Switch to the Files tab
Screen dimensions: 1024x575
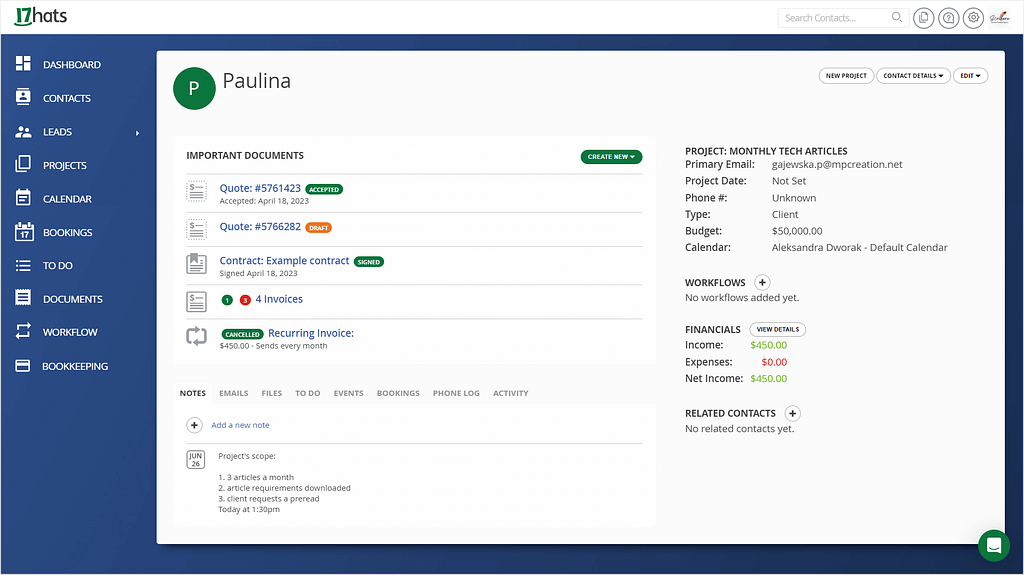(x=272, y=393)
